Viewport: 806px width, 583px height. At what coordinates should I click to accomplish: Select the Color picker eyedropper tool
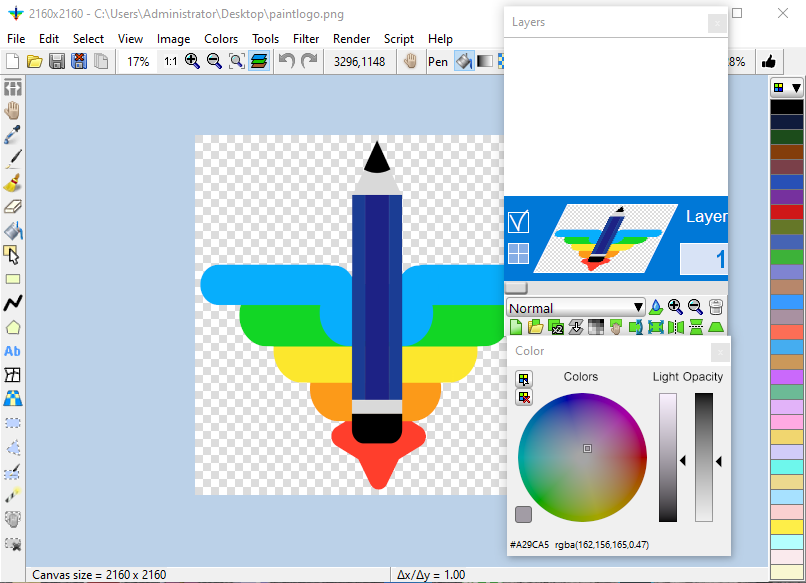click(13, 134)
